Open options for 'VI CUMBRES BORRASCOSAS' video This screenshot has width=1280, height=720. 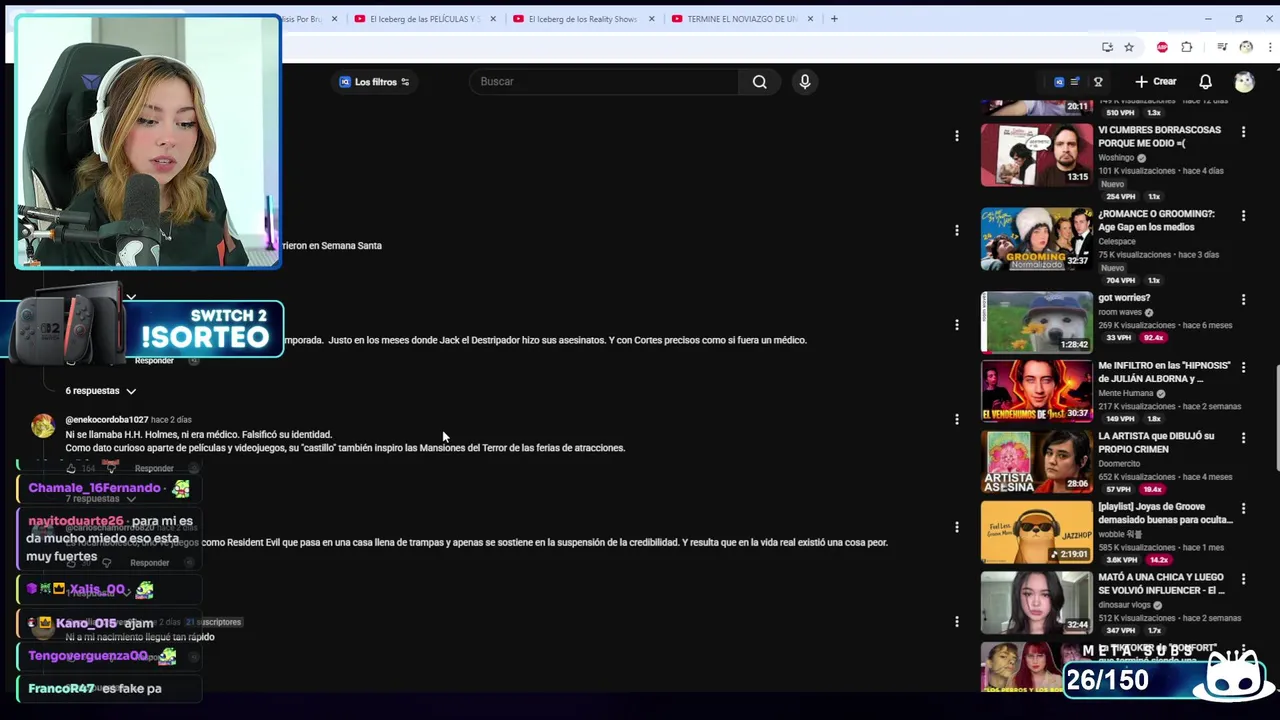(x=1243, y=131)
